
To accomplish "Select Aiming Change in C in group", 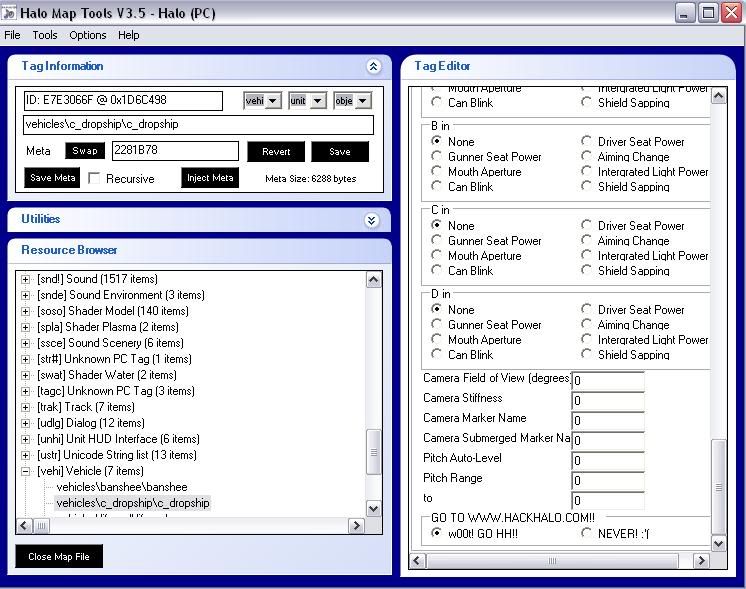I will pyautogui.click(x=586, y=240).
